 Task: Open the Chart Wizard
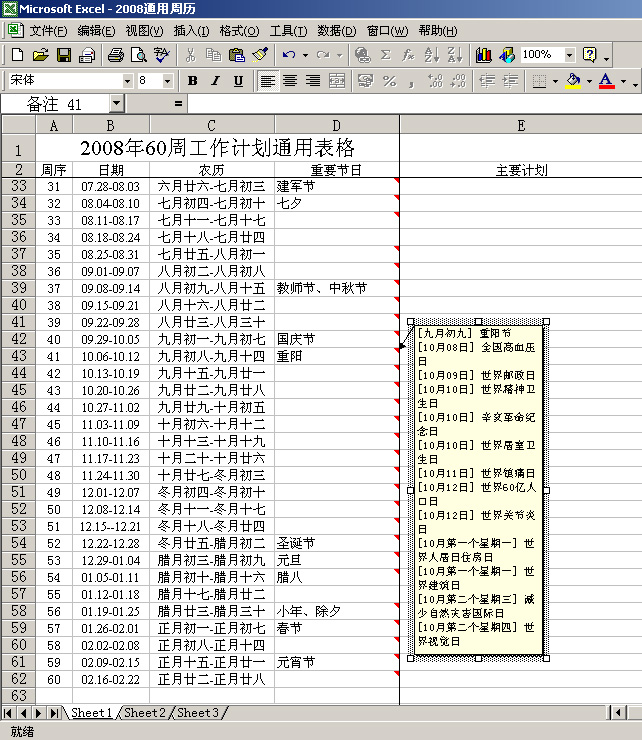(x=484, y=55)
